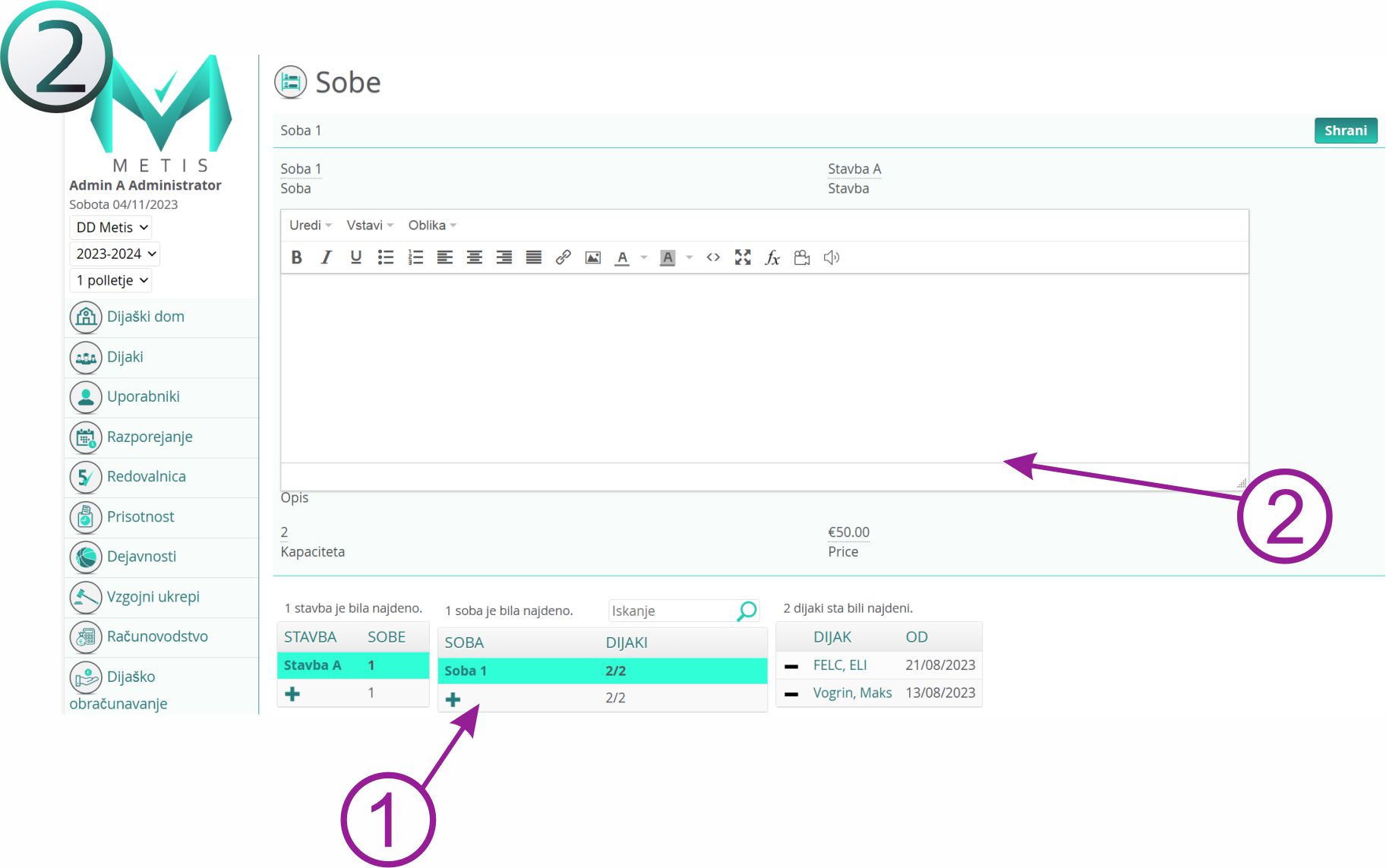Click the search magnifier icon
This screenshot has width=1386, height=868.
pos(747,611)
